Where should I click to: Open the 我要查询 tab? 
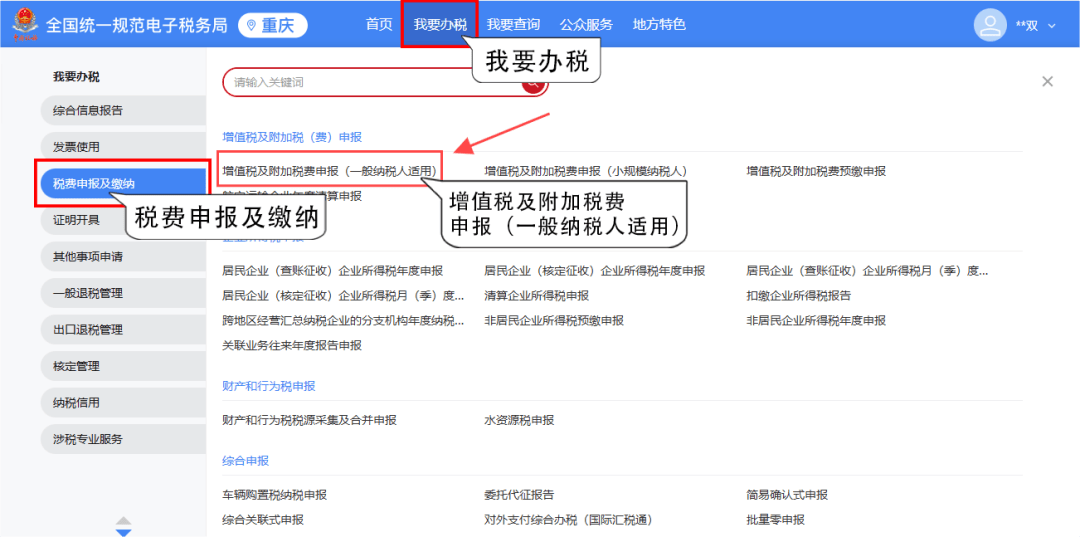(513, 25)
